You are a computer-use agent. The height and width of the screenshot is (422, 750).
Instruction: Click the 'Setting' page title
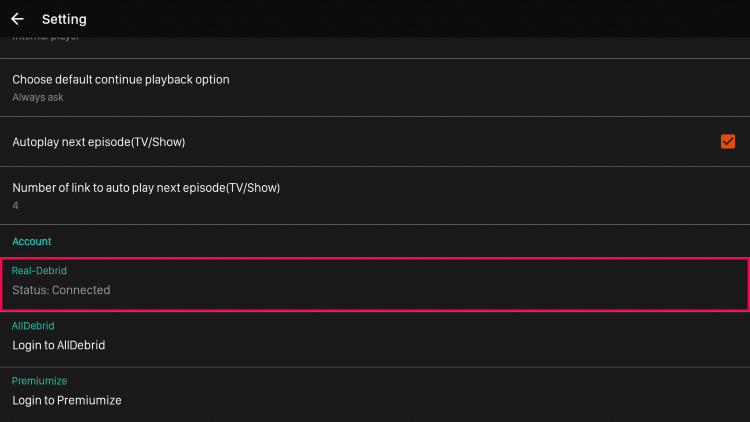pos(64,19)
